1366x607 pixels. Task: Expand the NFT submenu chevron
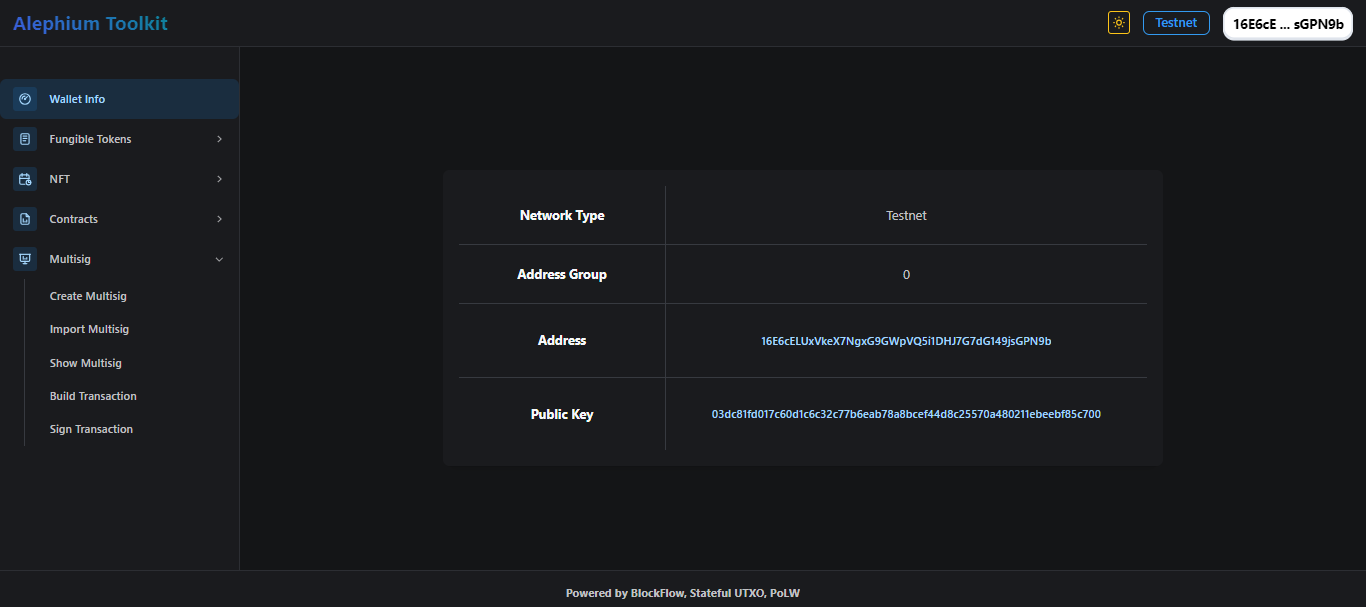(x=219, y=179)
